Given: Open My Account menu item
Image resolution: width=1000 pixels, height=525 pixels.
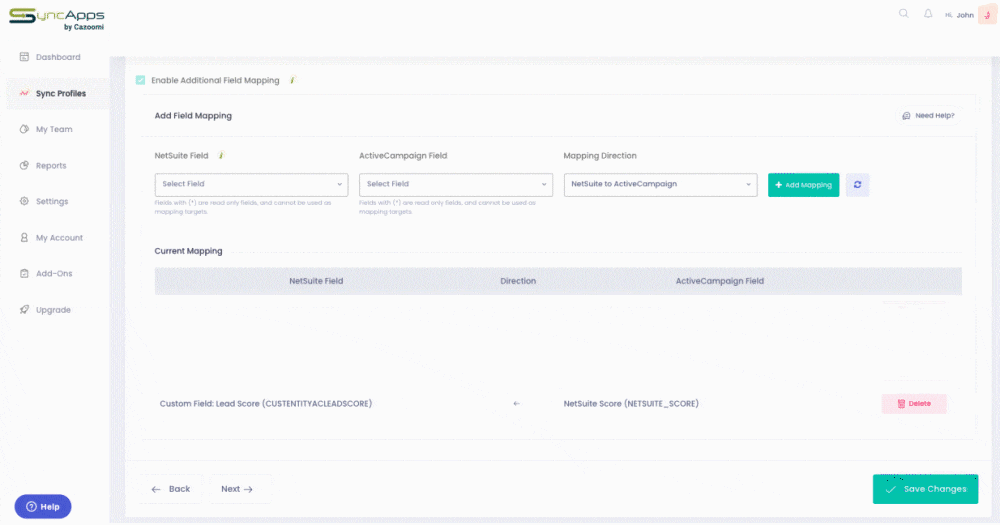Looking at the screenshot, I should click(59, 237).
